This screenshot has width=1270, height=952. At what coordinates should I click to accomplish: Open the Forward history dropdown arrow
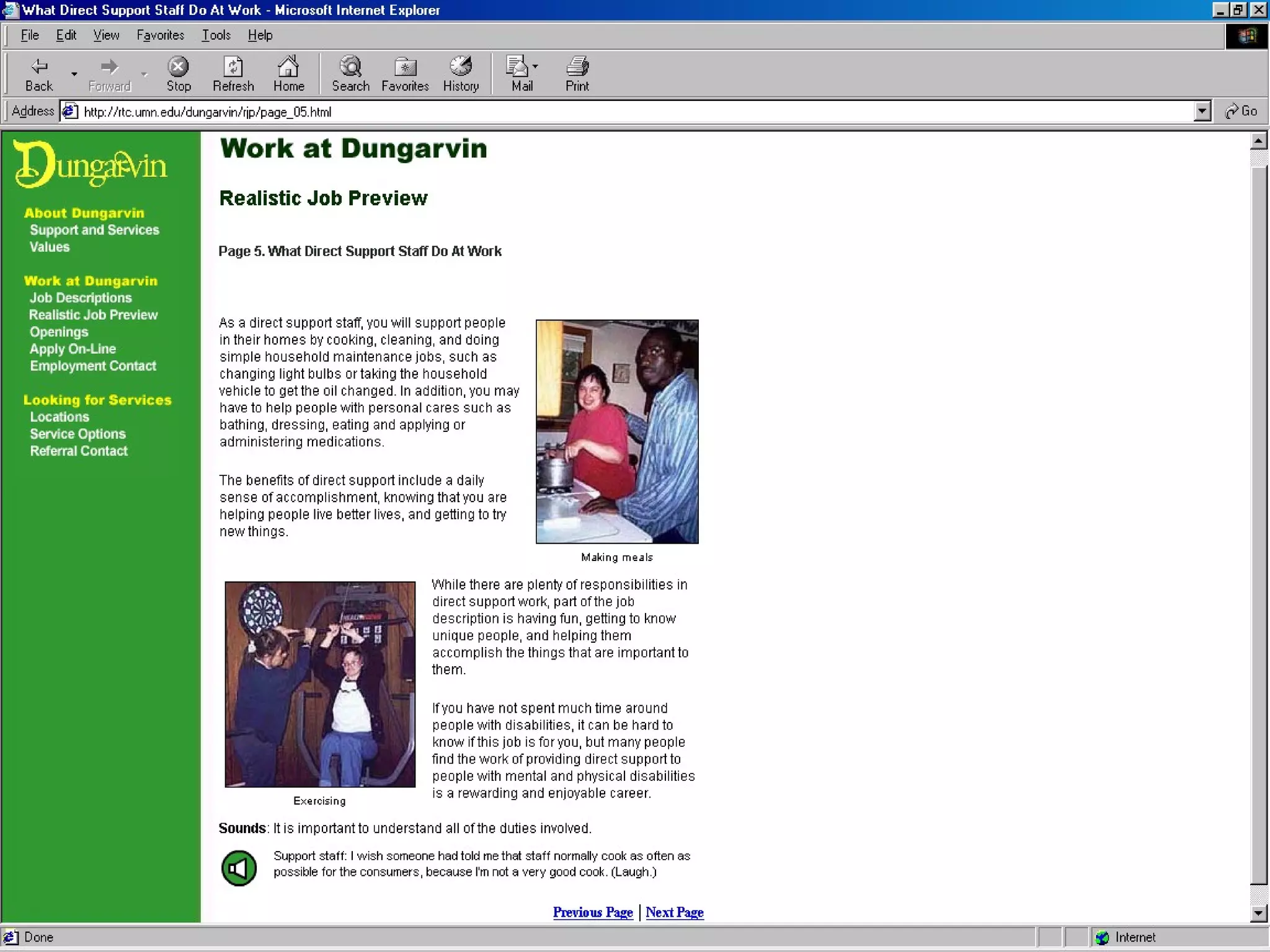[144, 74]
